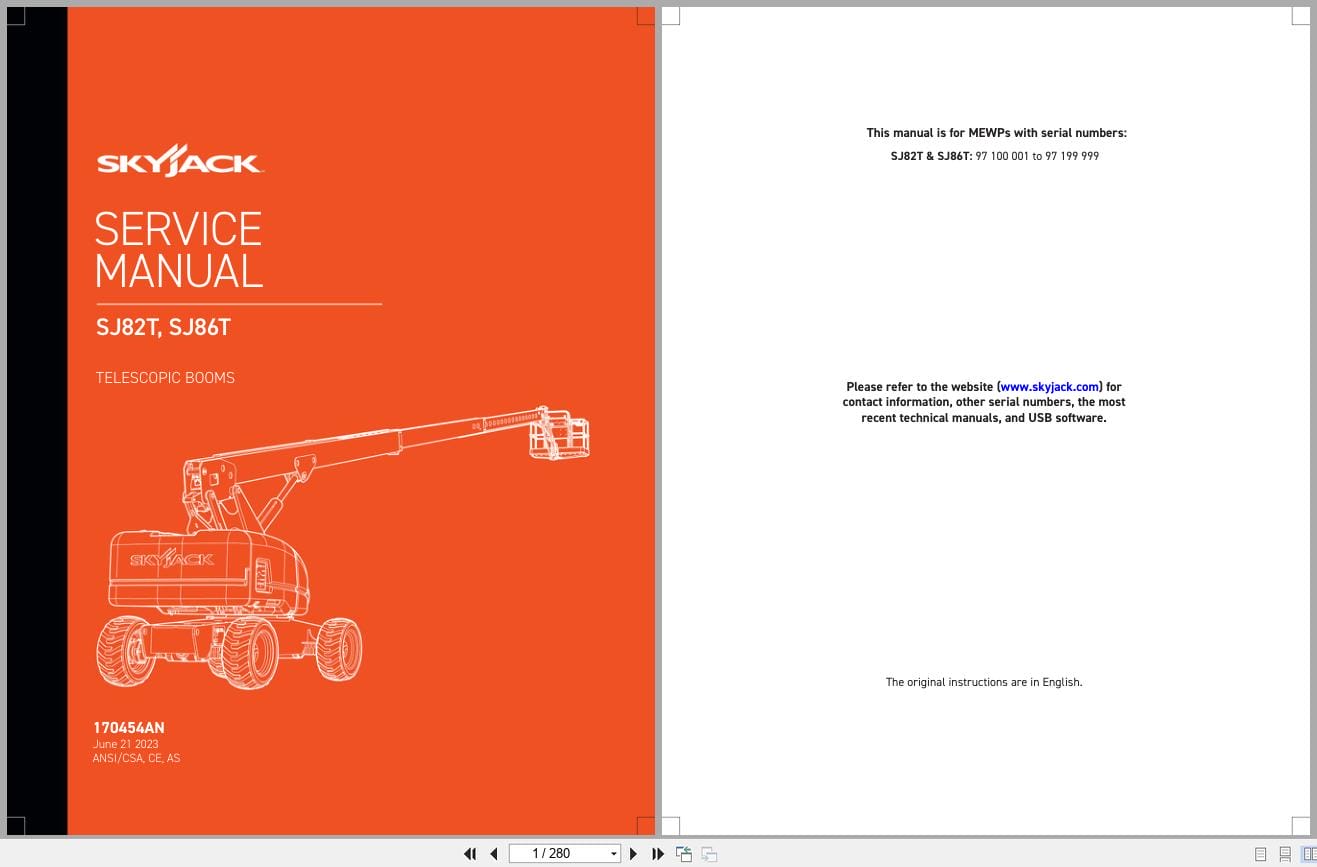Viewport: 1317px width, 867px height.
Task: Select continuous scrolling page layout
Action: point(1285,853)
